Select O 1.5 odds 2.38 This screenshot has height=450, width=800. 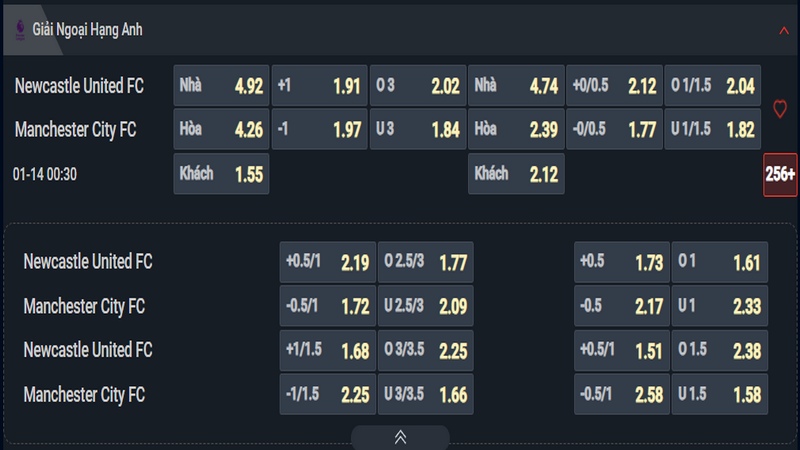click(x=720, y=350)
